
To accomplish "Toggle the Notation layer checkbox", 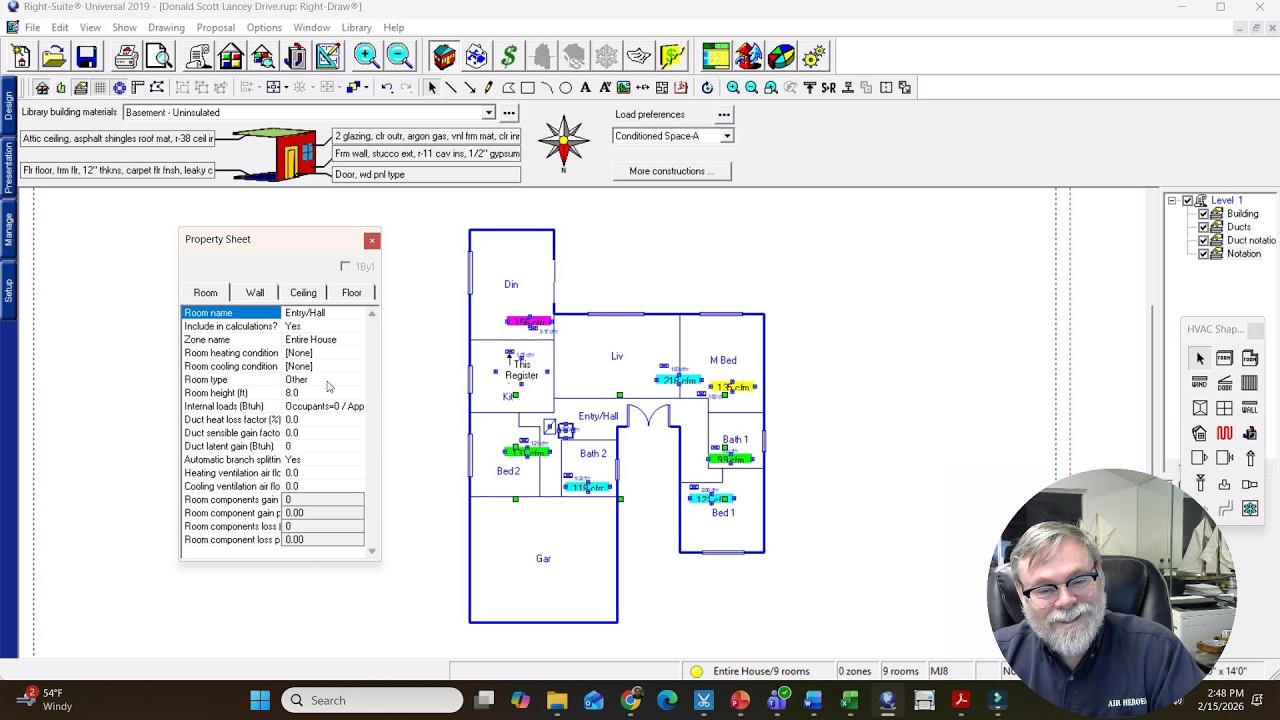I will coord(1204,254).
